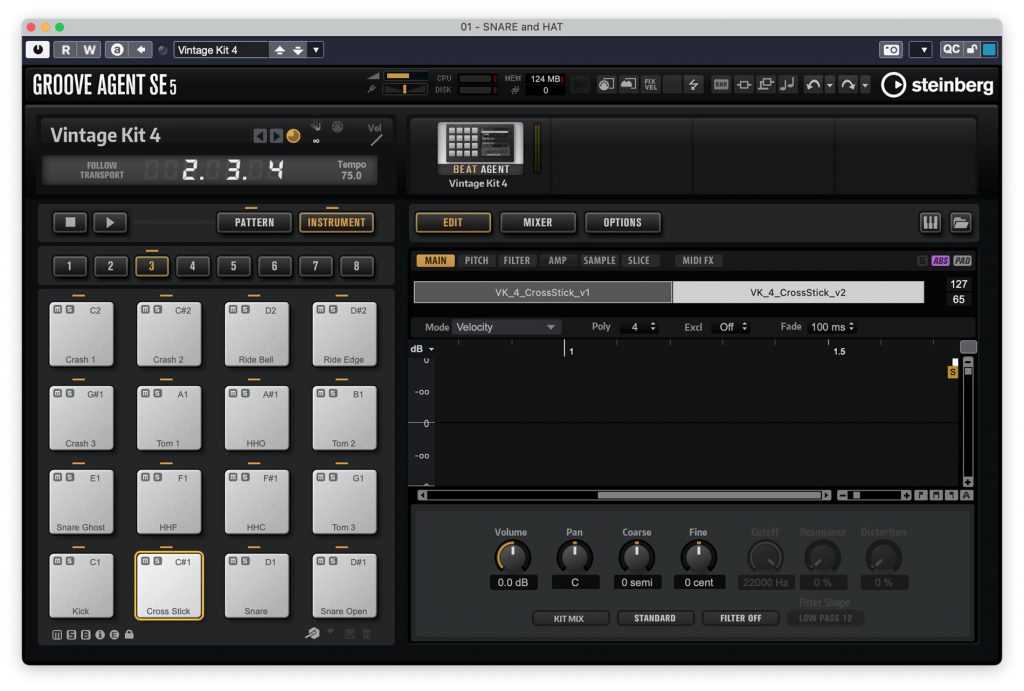
Task: Mute the Kick pad C1
Action: [x=57, y=561]
